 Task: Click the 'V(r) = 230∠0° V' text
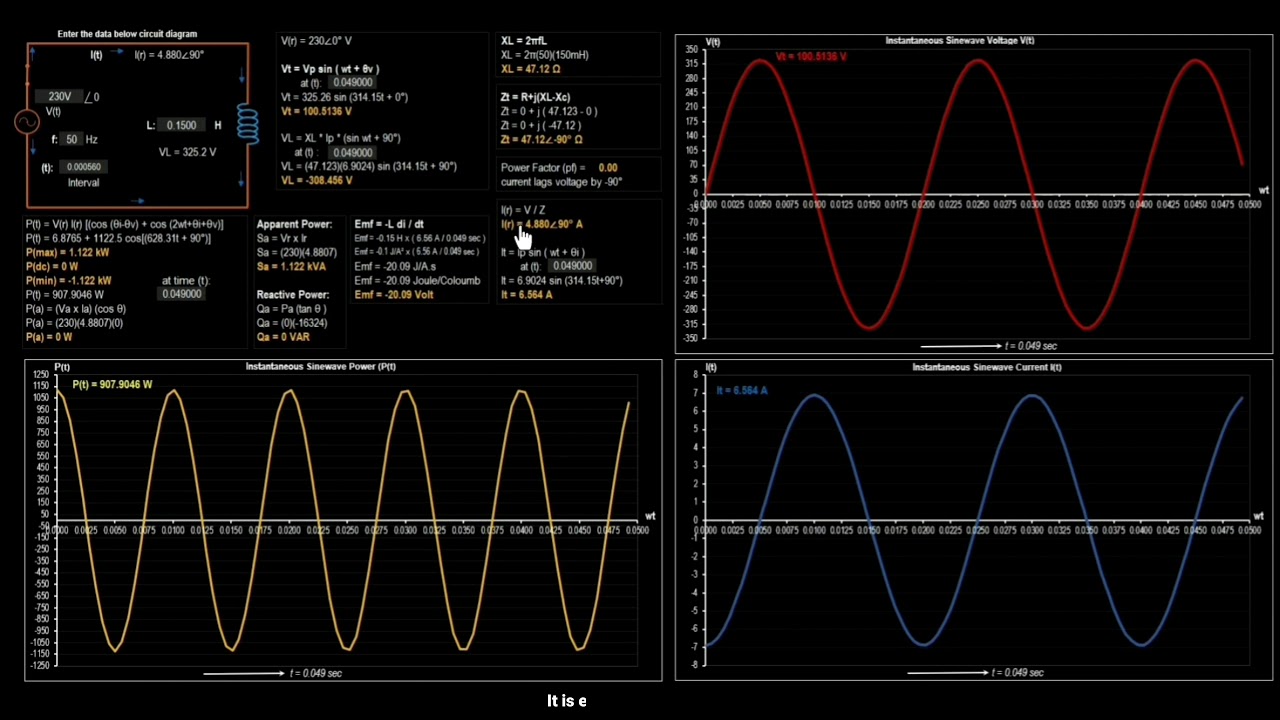316,41
